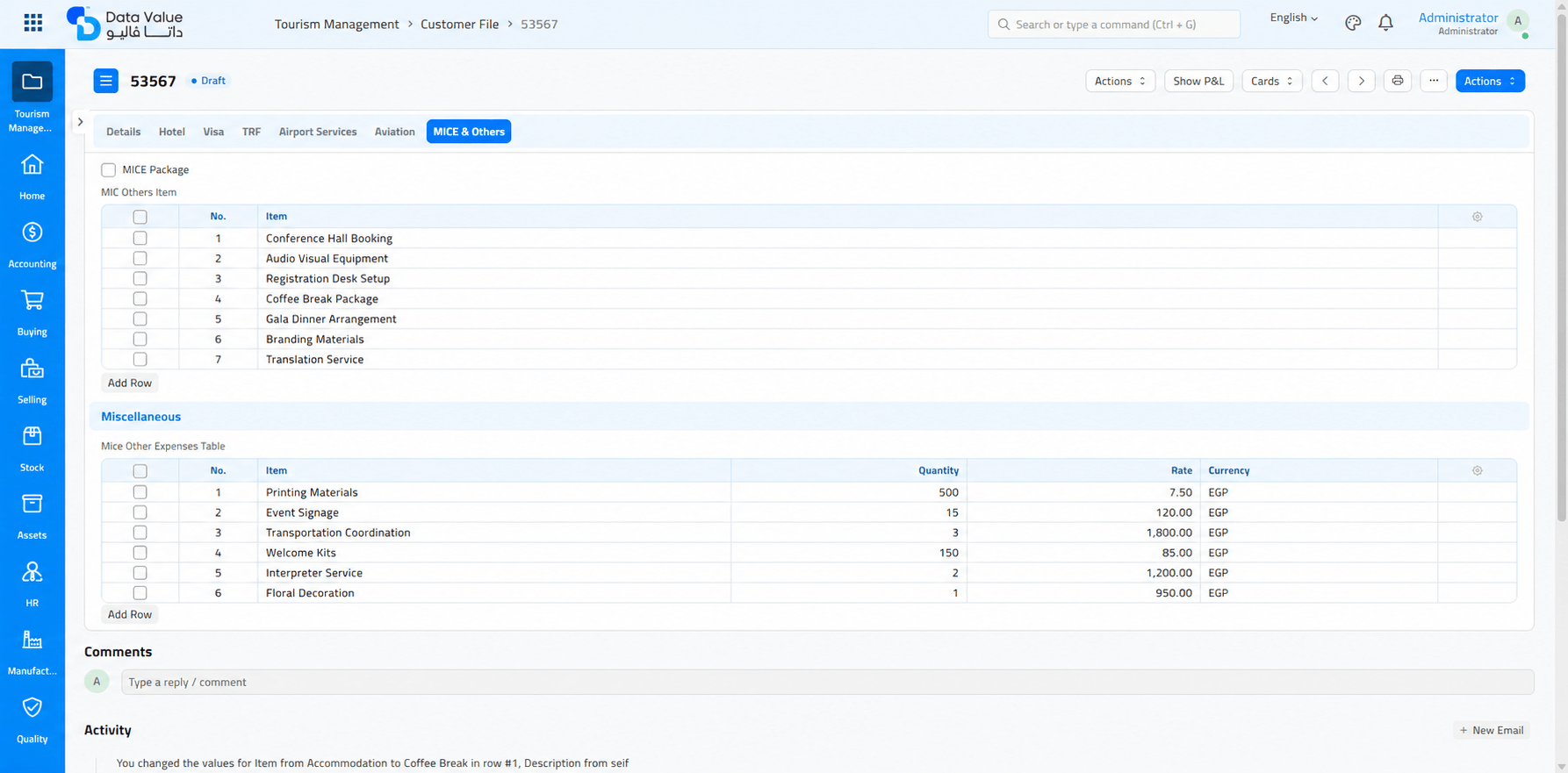The image size is (1568, 773).
Task: Toggle the sidebar menu button beside 53567
Action: [105, 81]
